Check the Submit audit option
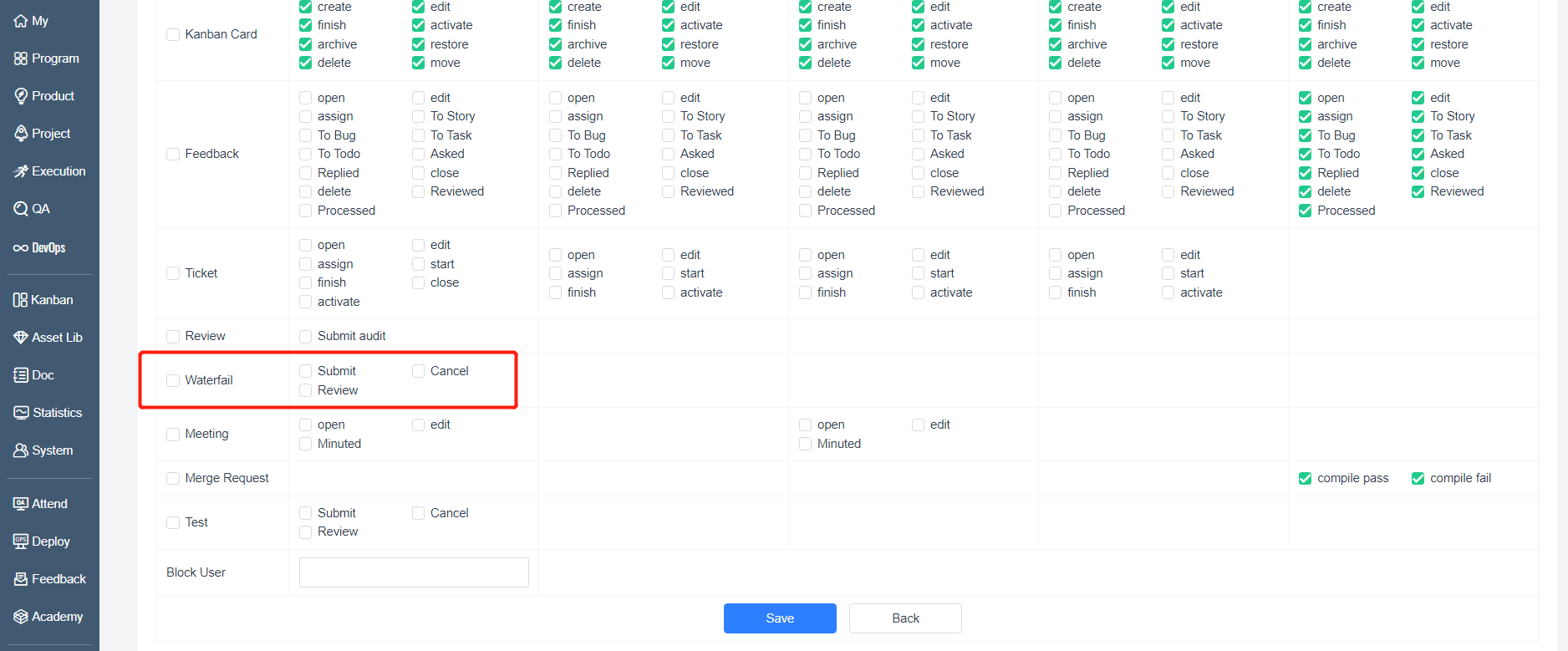This screenshot has height=651, width=1568. click(306, 337)
